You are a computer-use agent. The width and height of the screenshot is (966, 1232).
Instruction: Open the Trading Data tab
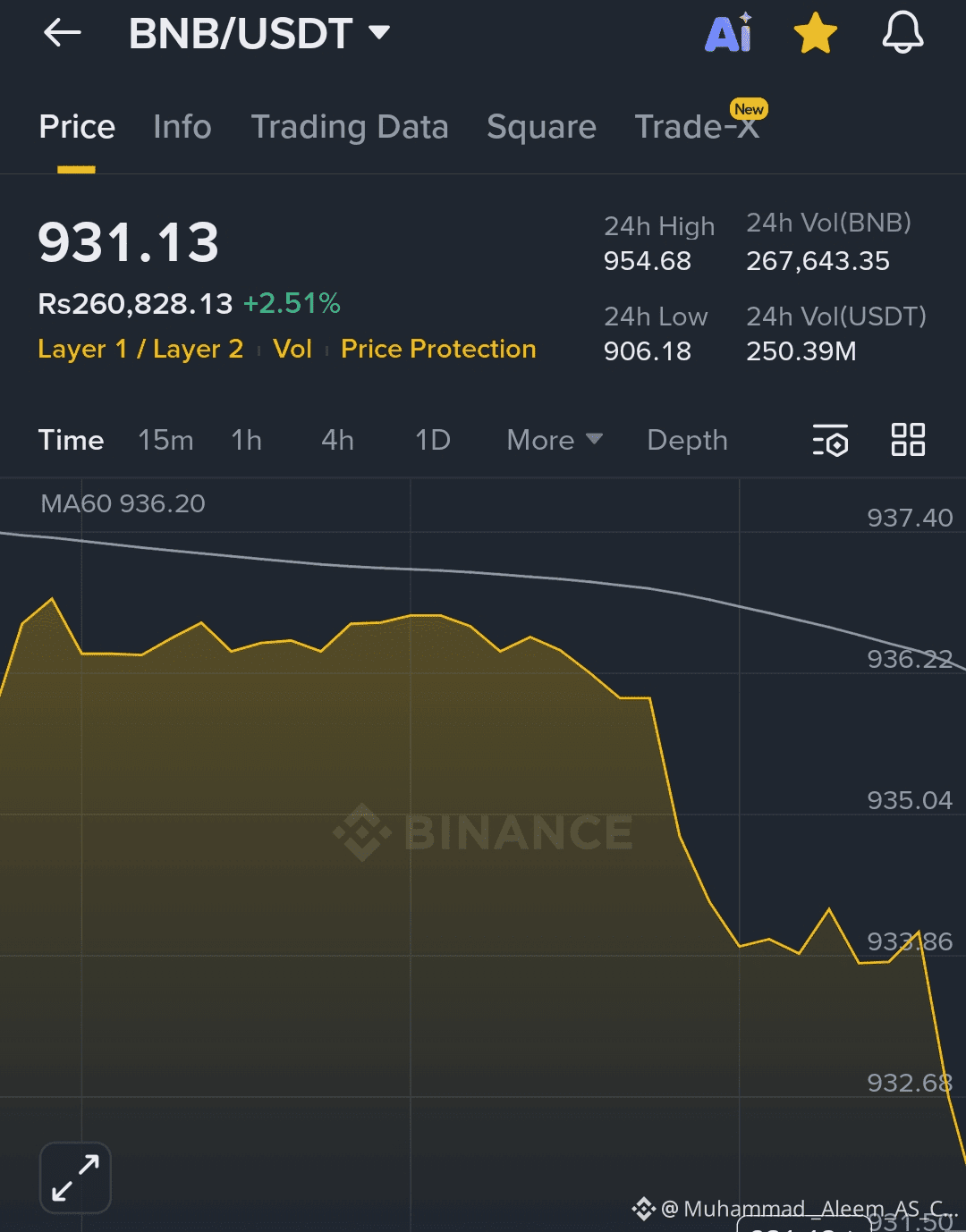(349, 127)
